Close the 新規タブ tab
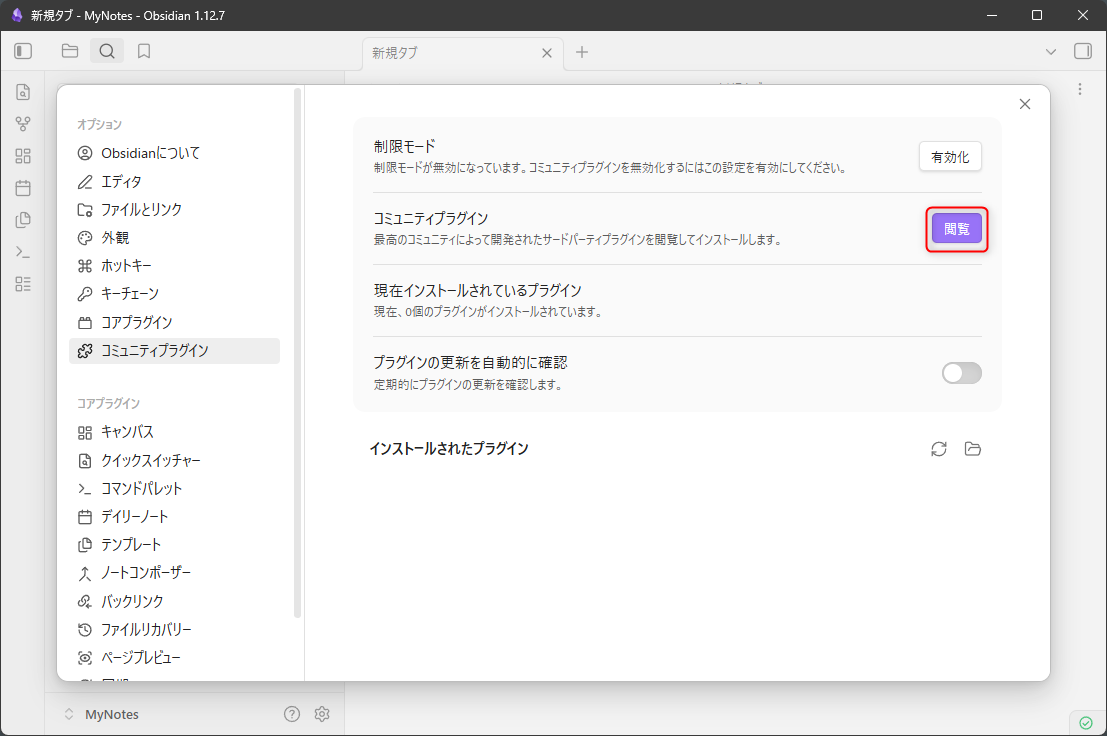The height and width of the screenshot is (736, 1107). point(546,53)
